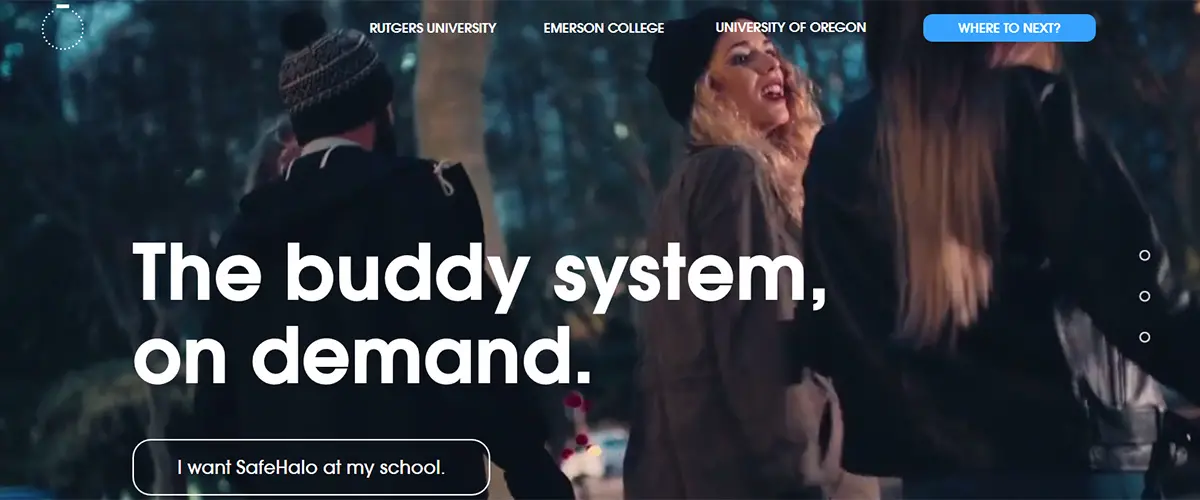
Task: Click the long-haired person on the right
Action: pos(1000,250)
